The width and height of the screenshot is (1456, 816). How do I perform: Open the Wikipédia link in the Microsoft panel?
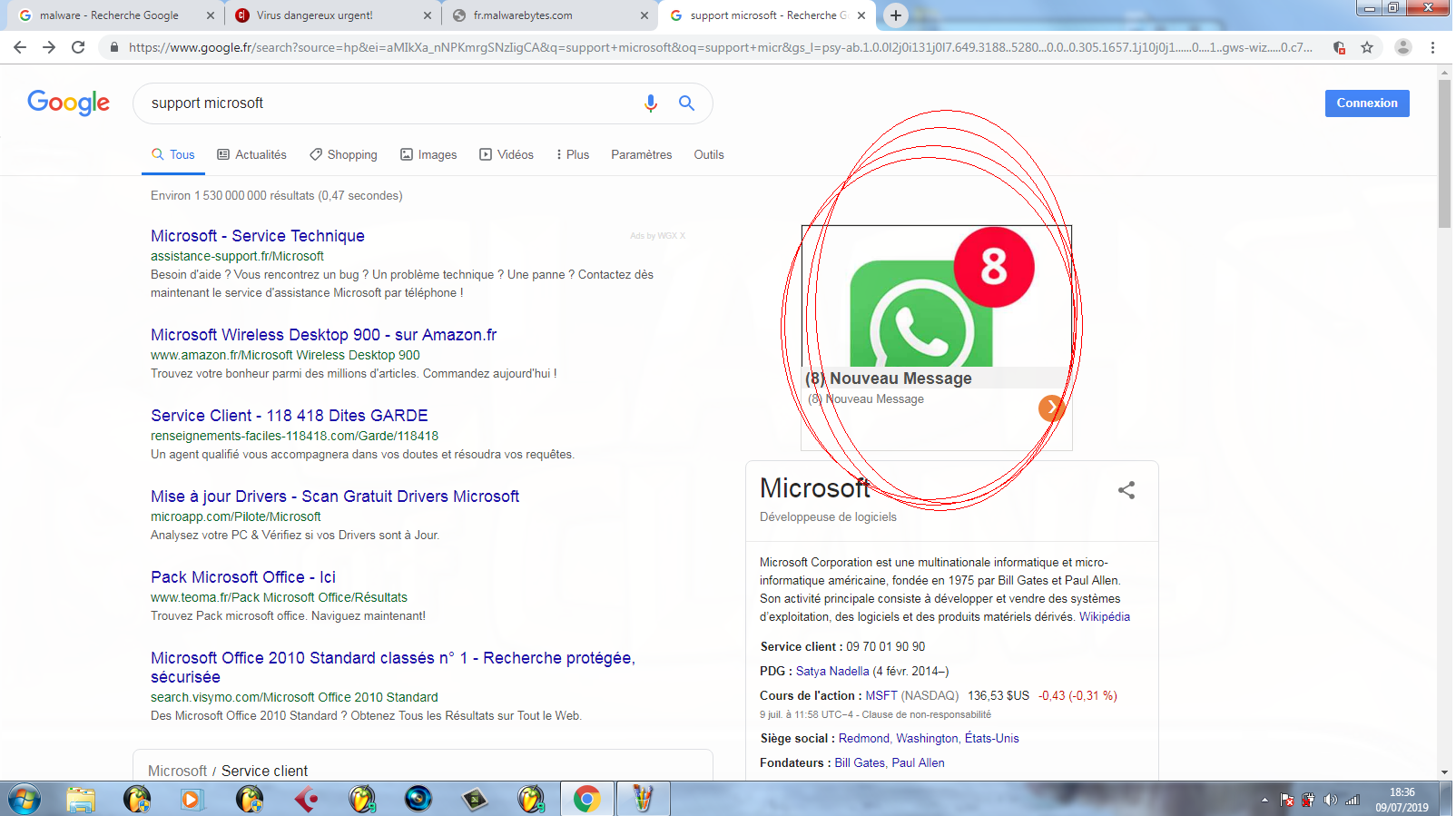pyautogui.click(x=1105, y=617)
